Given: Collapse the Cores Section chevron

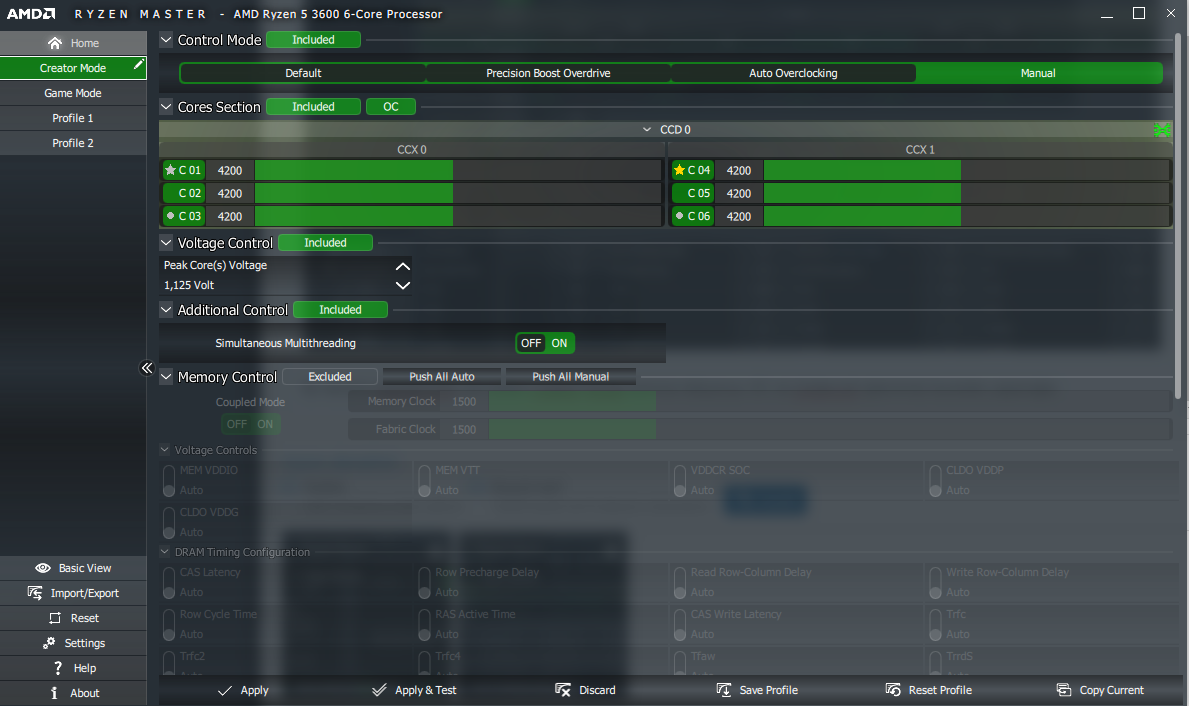Looking at the screenshot, I should pyautogui.click(x=166, y=106).
